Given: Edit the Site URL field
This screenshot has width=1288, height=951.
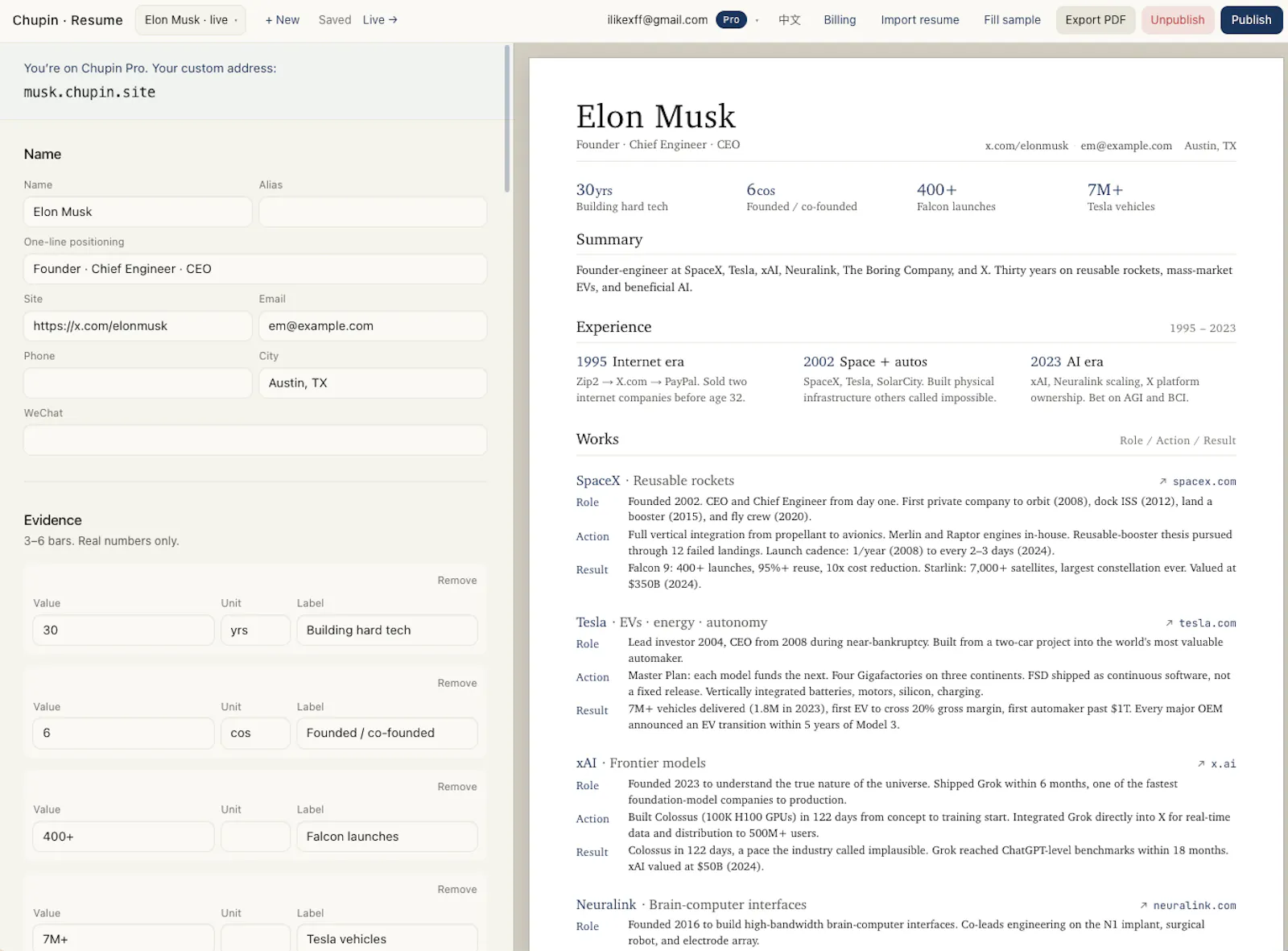Looking at the screenshot, I should point(138,326).
